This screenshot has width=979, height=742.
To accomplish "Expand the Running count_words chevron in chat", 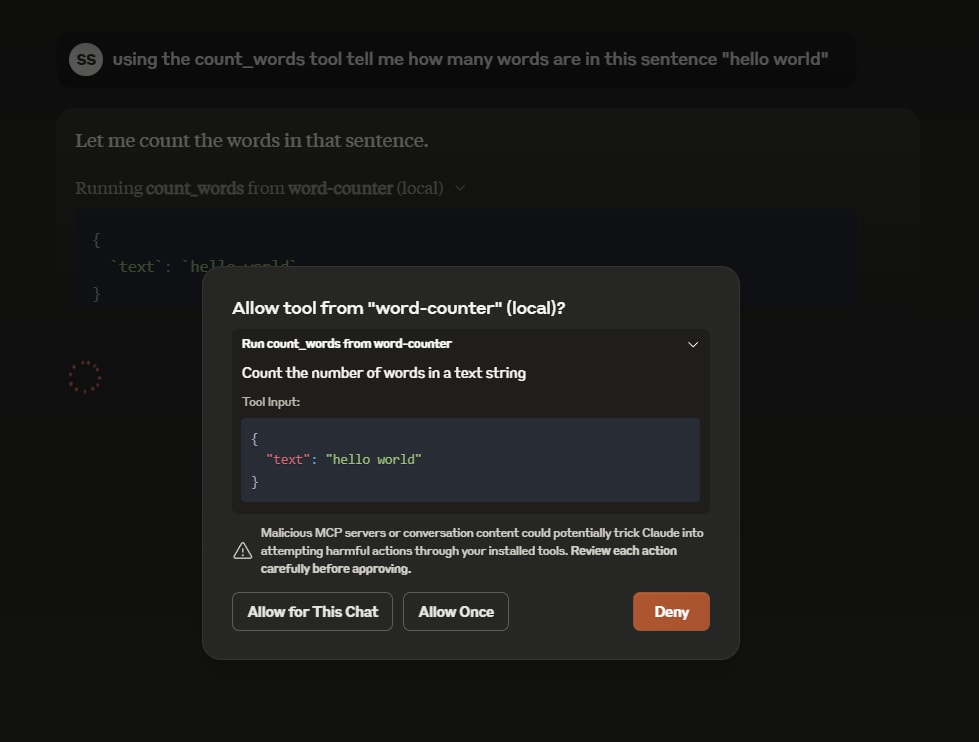I will click(460, 188).
